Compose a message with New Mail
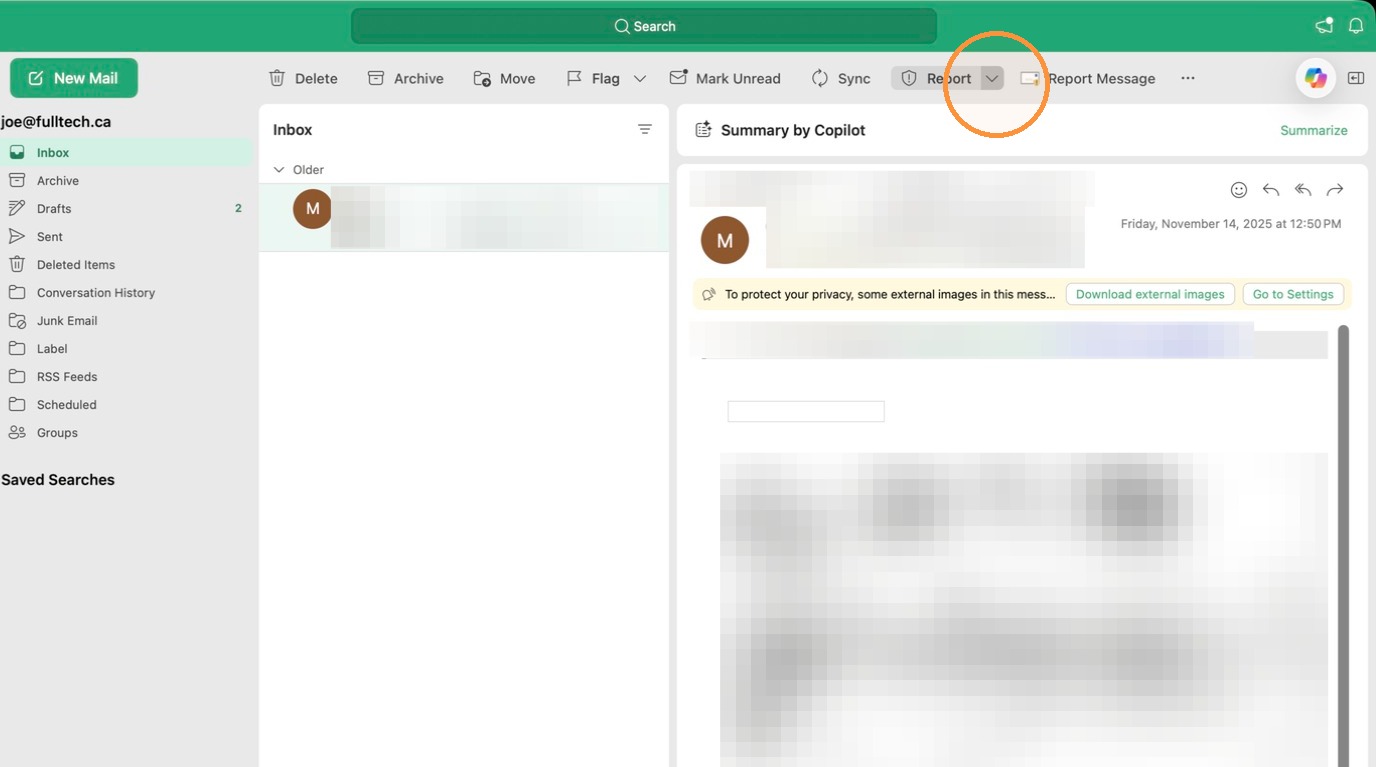1376x767 pixels. click(74, 78)
